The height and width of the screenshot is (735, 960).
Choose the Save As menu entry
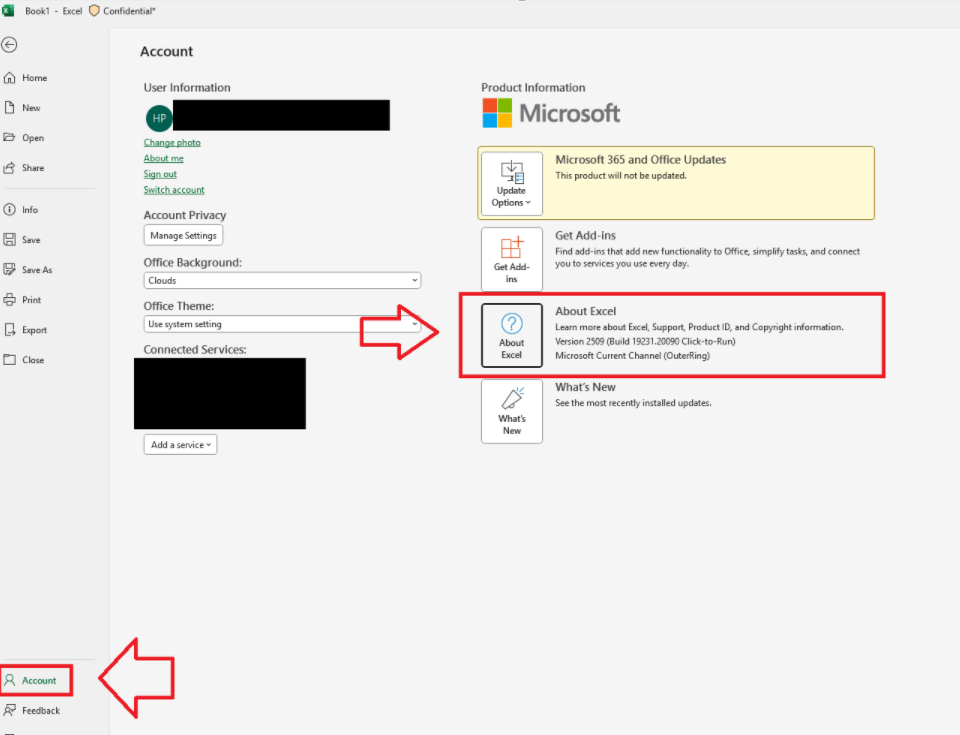click(37, 270)
